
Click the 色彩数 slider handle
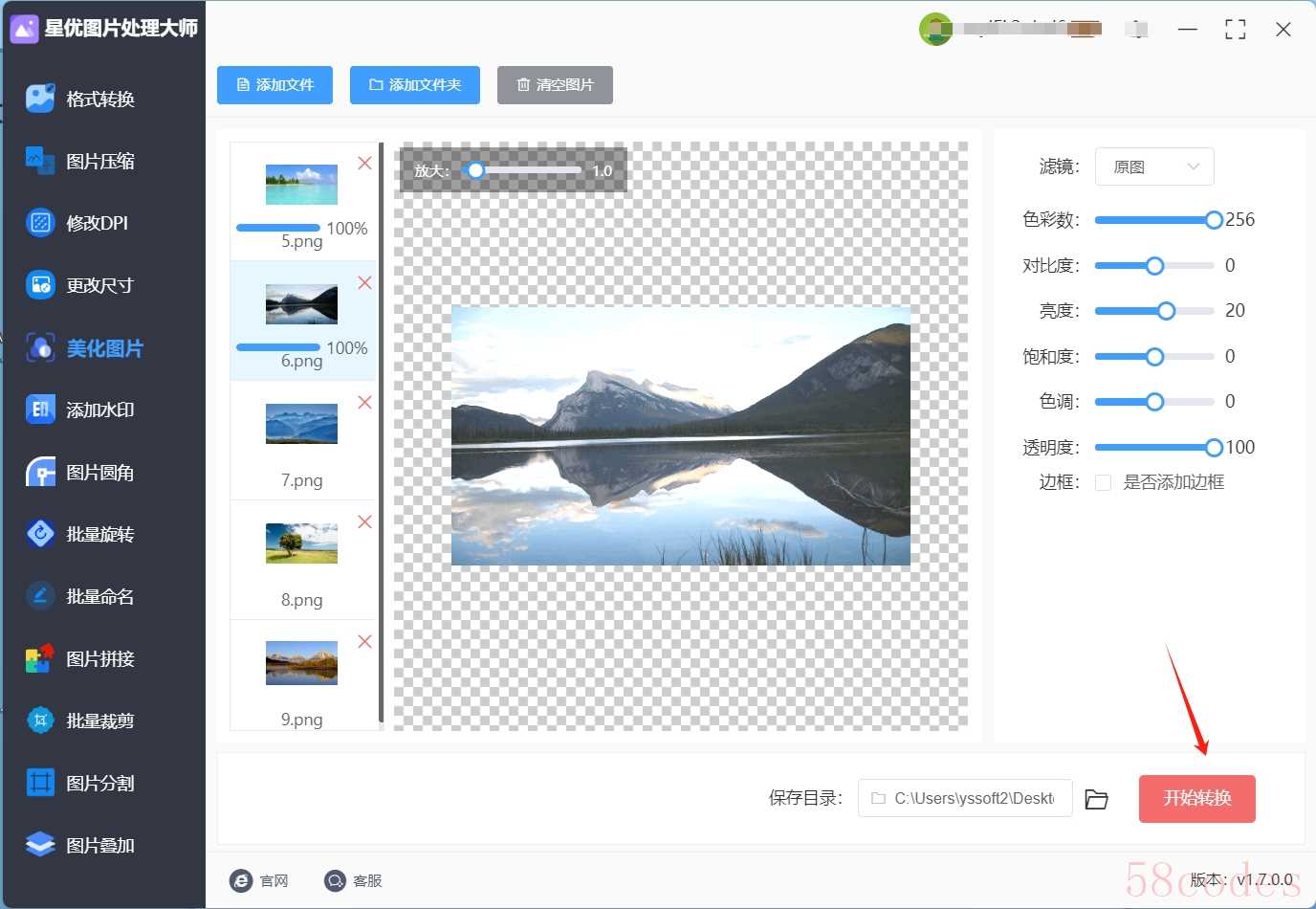(x=1214, y=220)
